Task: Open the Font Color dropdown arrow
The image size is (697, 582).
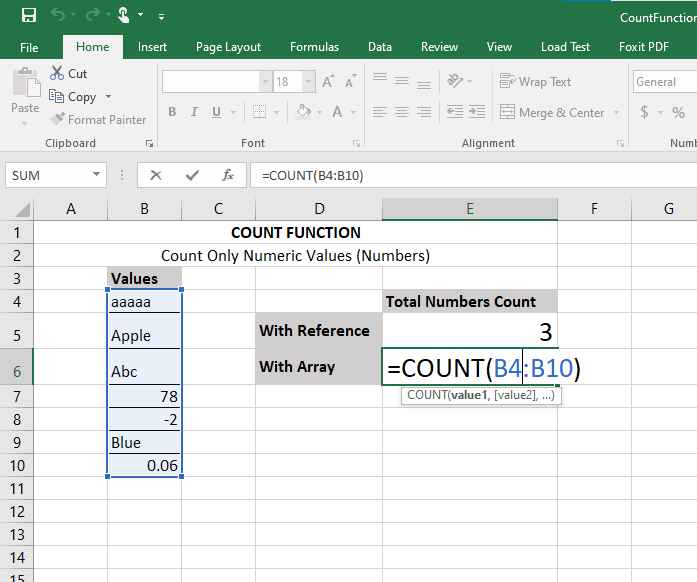Action: pos(354,112)
